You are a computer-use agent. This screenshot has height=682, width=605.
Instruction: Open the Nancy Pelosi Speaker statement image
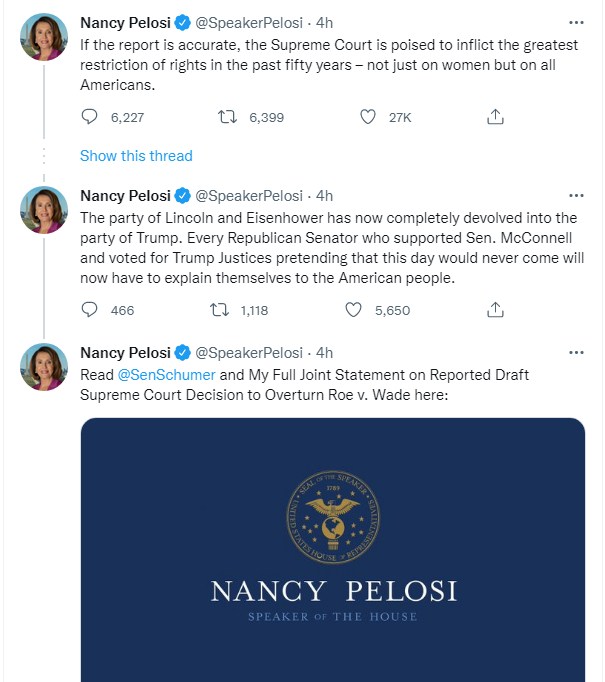coord(332,550)
